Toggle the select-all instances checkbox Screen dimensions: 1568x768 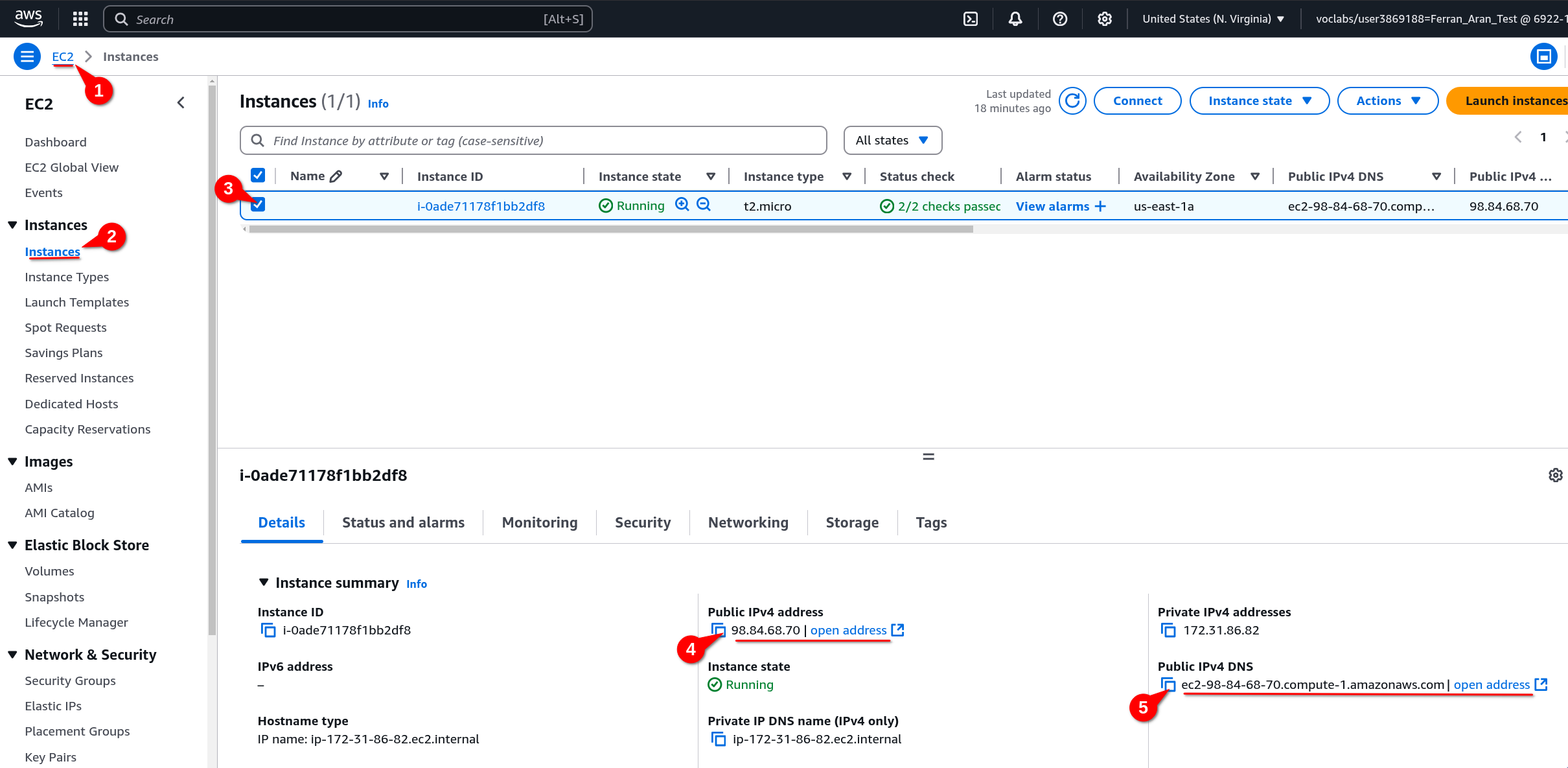(x=258, y=175)
